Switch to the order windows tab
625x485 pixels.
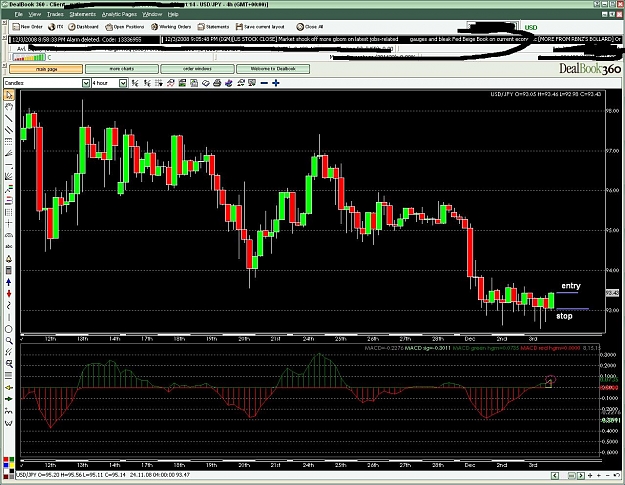click(x=197, y=69)
